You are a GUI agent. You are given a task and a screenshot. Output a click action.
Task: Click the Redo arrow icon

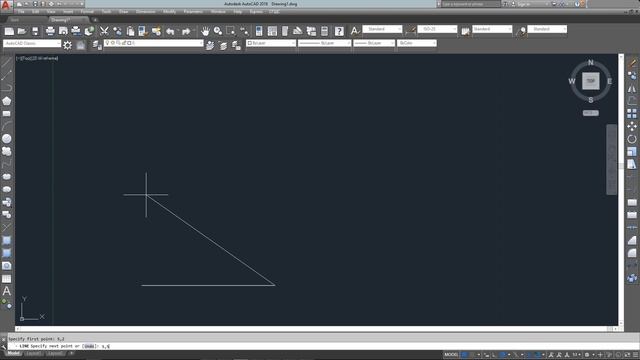click(x=186, y=31)
